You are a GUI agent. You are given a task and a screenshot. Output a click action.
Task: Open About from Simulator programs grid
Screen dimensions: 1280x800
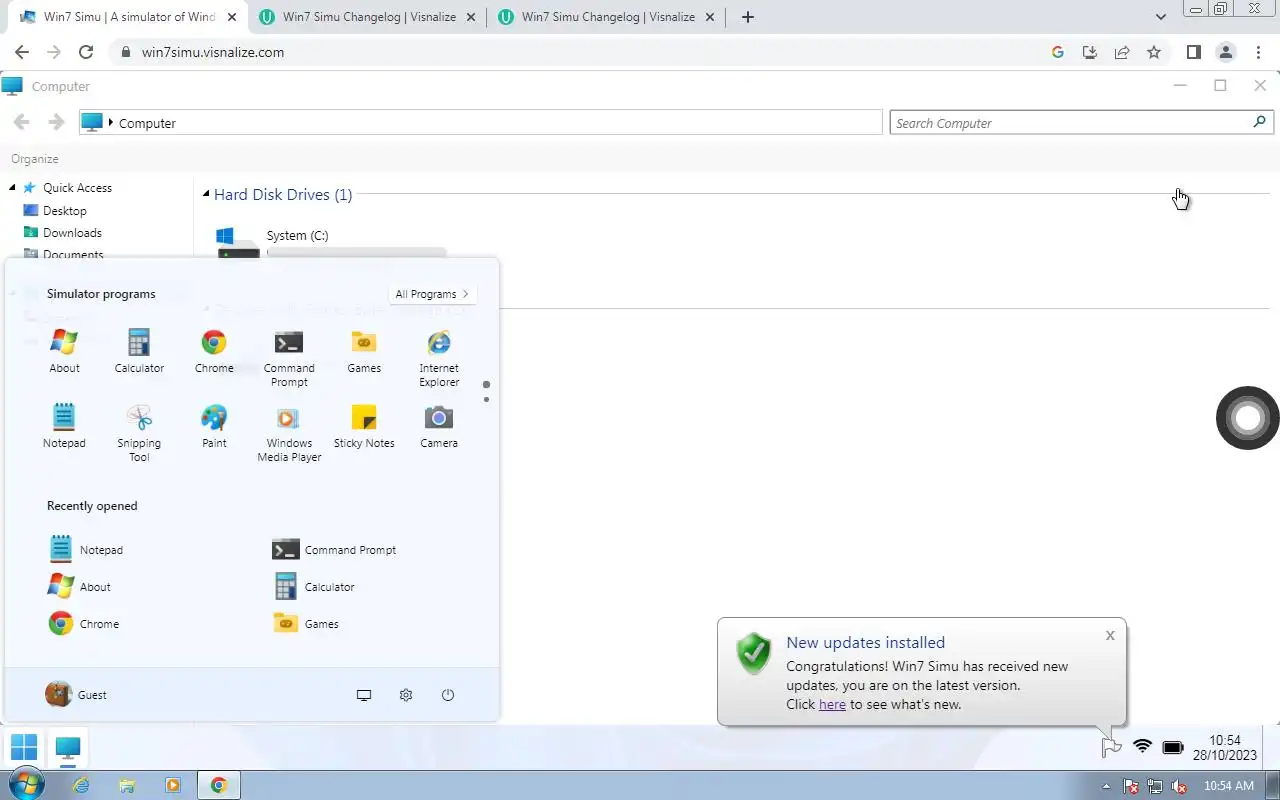pyautogui.click(x=64, y=352)
